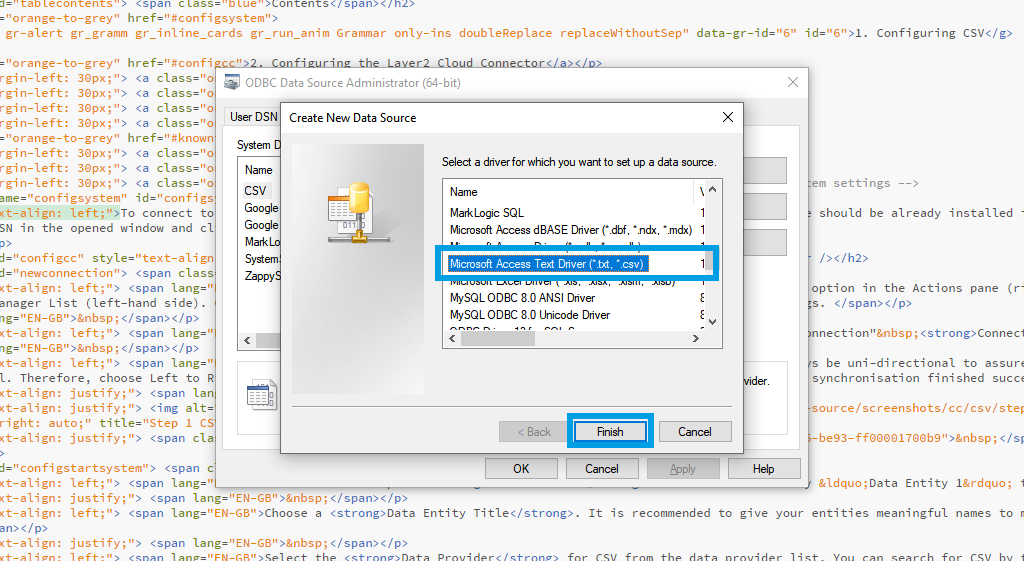Image resolution: width=1024 pixels, height=561 pixels.
Task: Close the Create New Data Source dialog
Action: [x=728, y=117]
